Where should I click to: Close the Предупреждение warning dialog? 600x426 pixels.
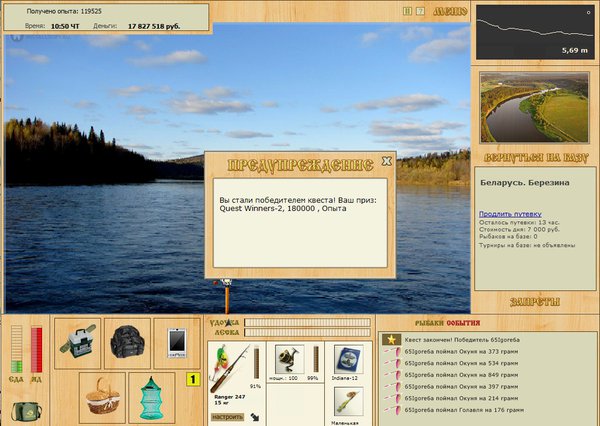[x=386, y=161]
